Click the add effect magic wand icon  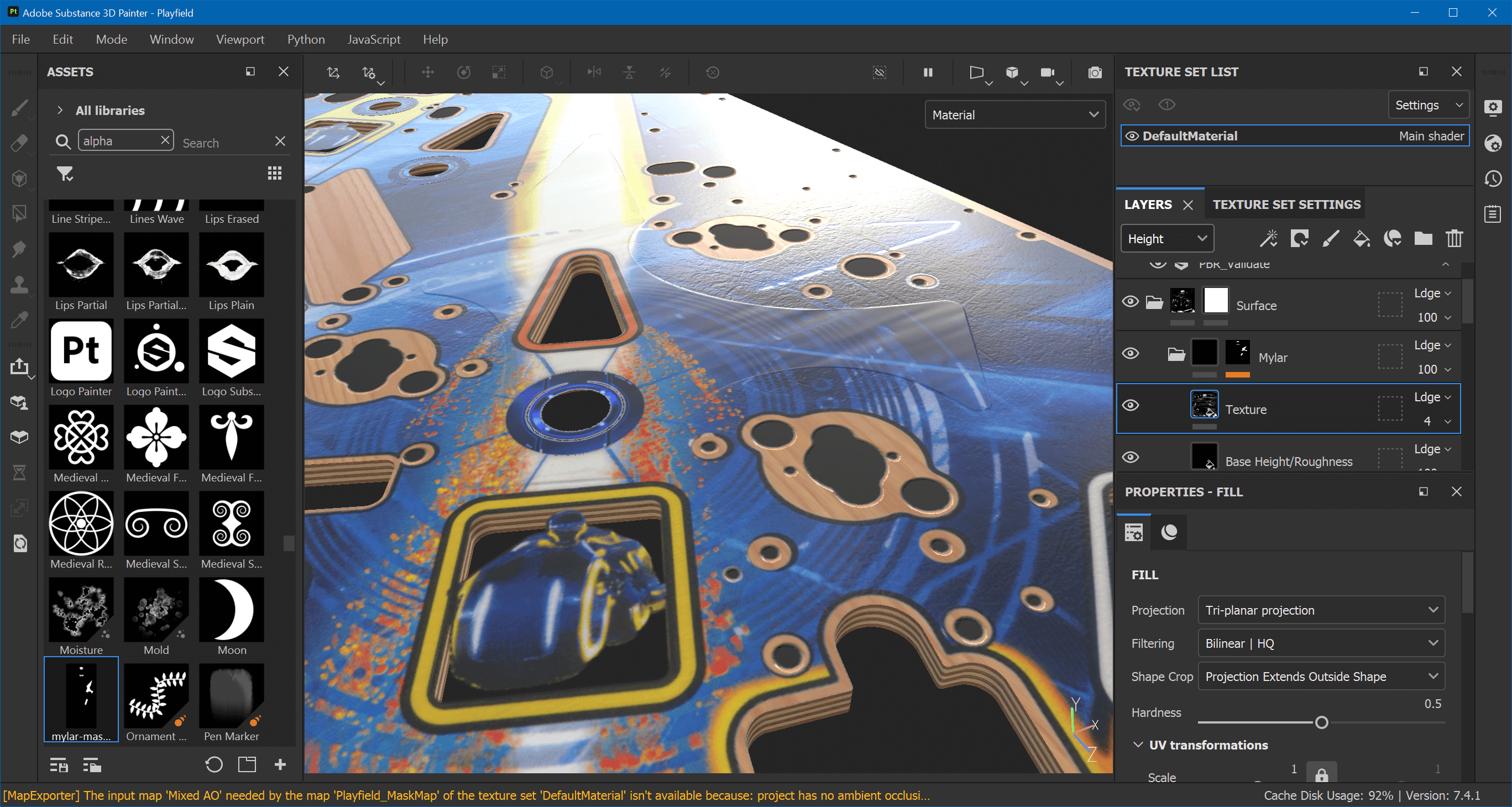tap(1268, 238)
